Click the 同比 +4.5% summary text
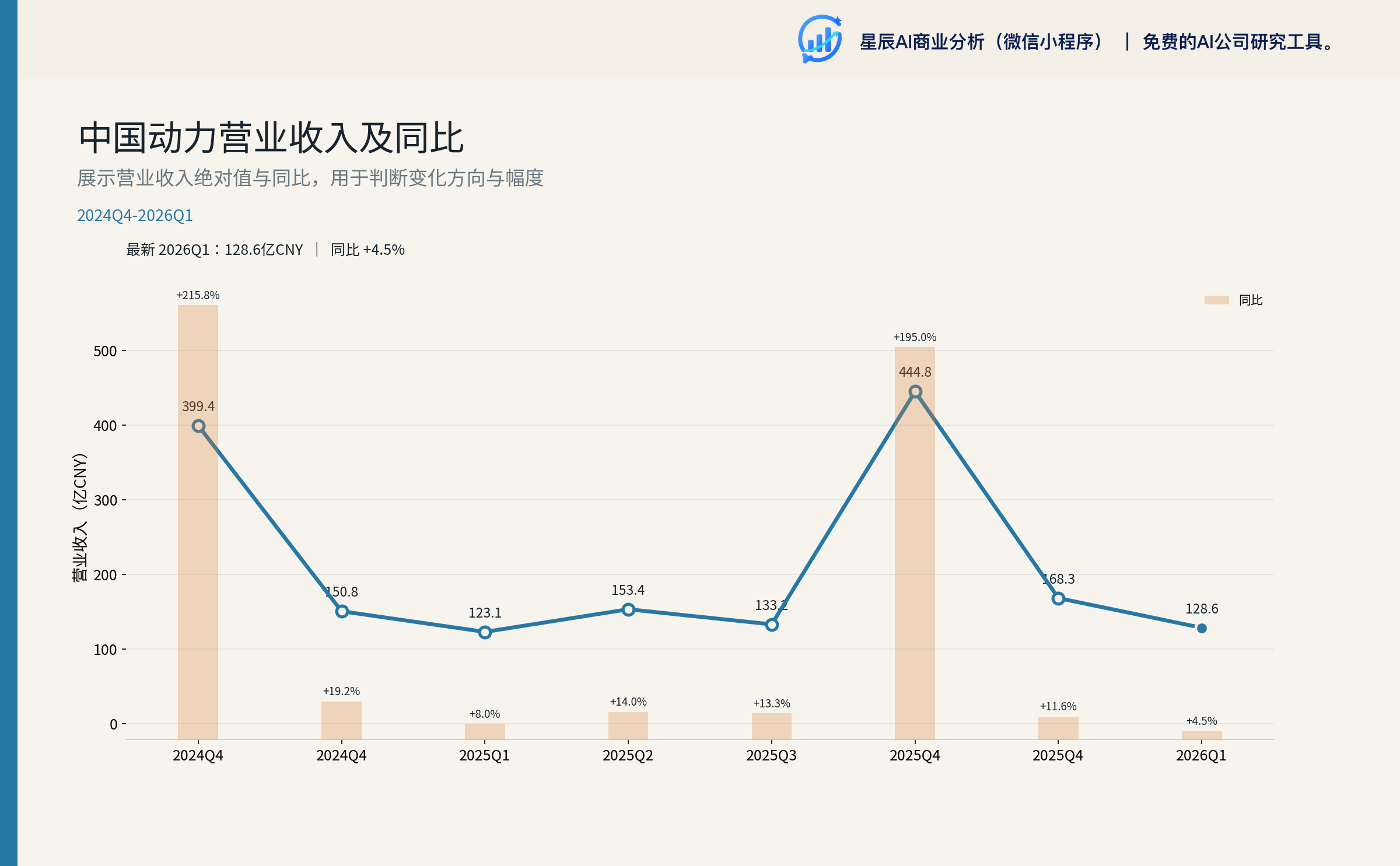 coord(367,250)
